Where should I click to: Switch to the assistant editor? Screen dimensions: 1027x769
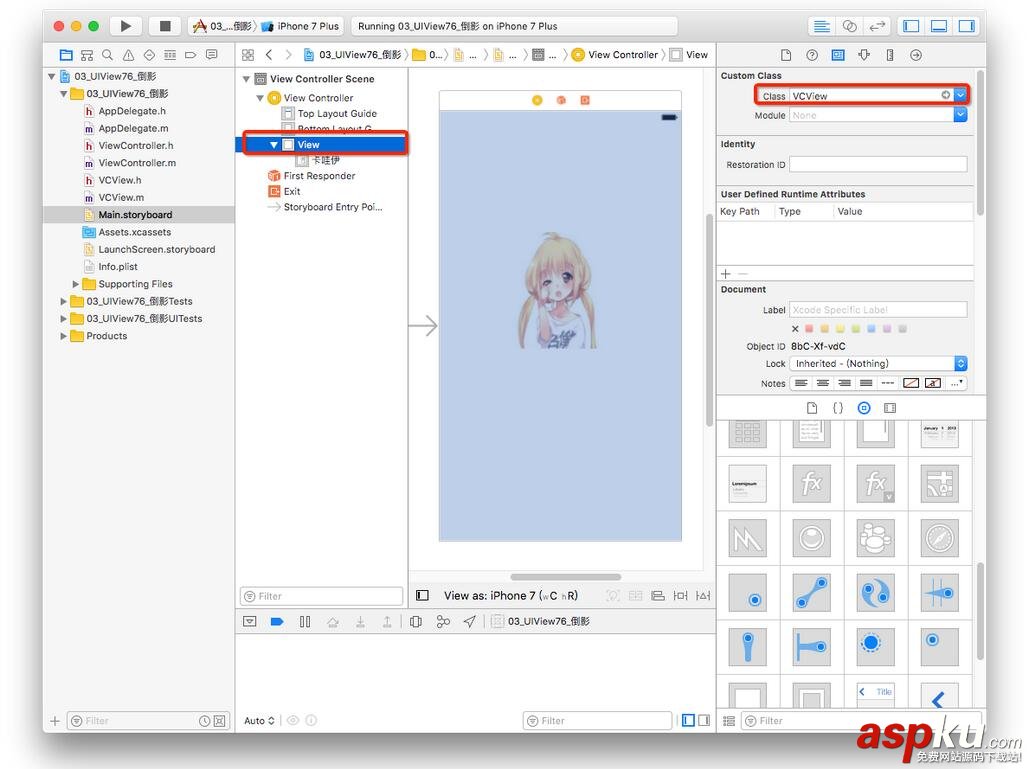point(850,26)
